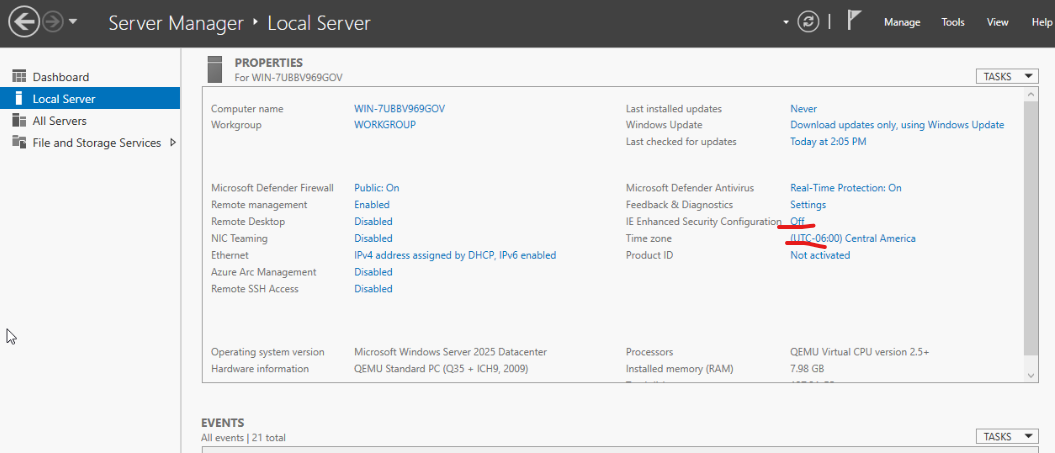1055x453 pixels.
Task: Click the forward navigation arrow icon
Action: click(x=53, y=21)
